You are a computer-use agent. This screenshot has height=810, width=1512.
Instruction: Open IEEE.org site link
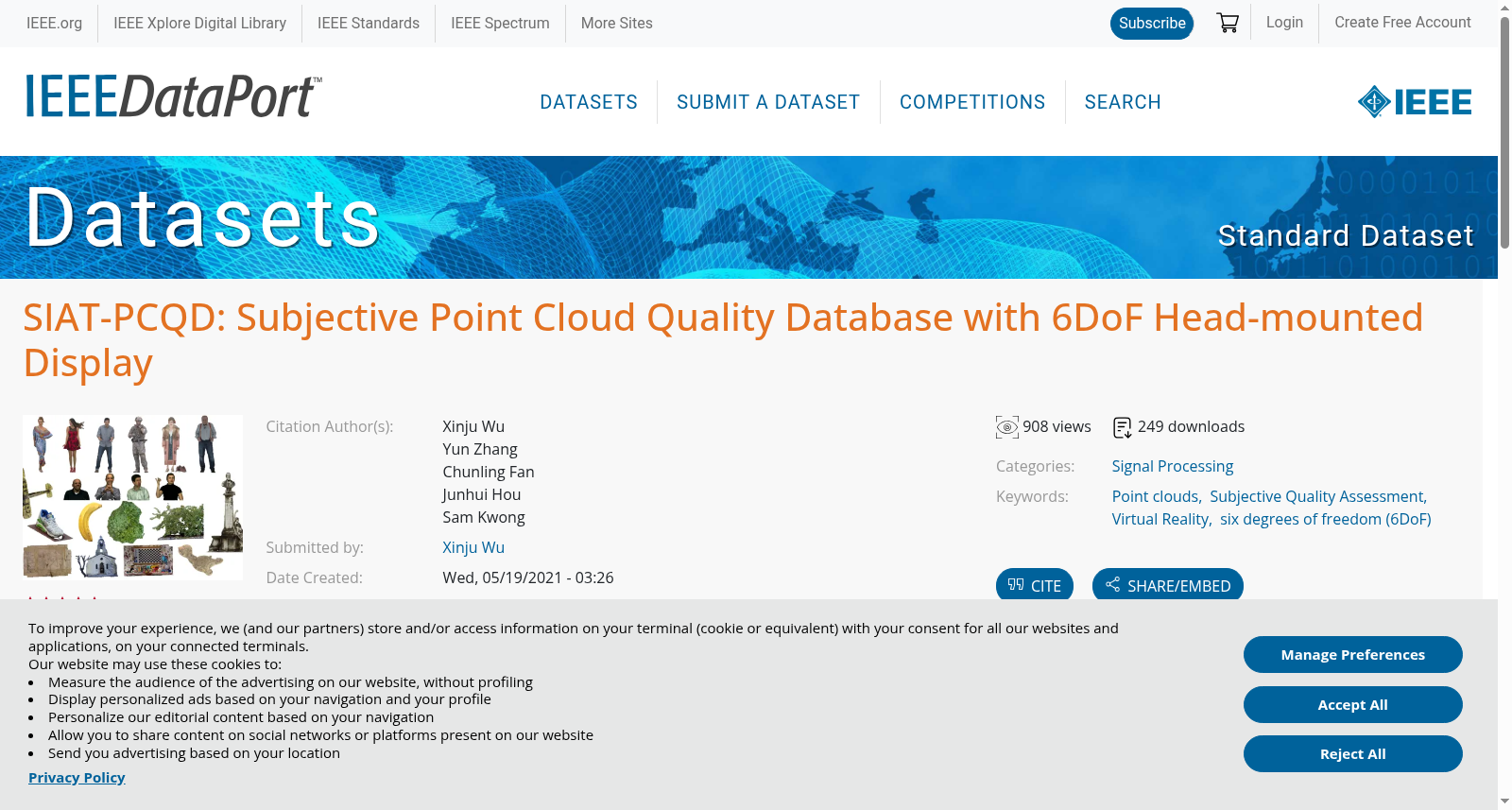(x=54, y=23)
